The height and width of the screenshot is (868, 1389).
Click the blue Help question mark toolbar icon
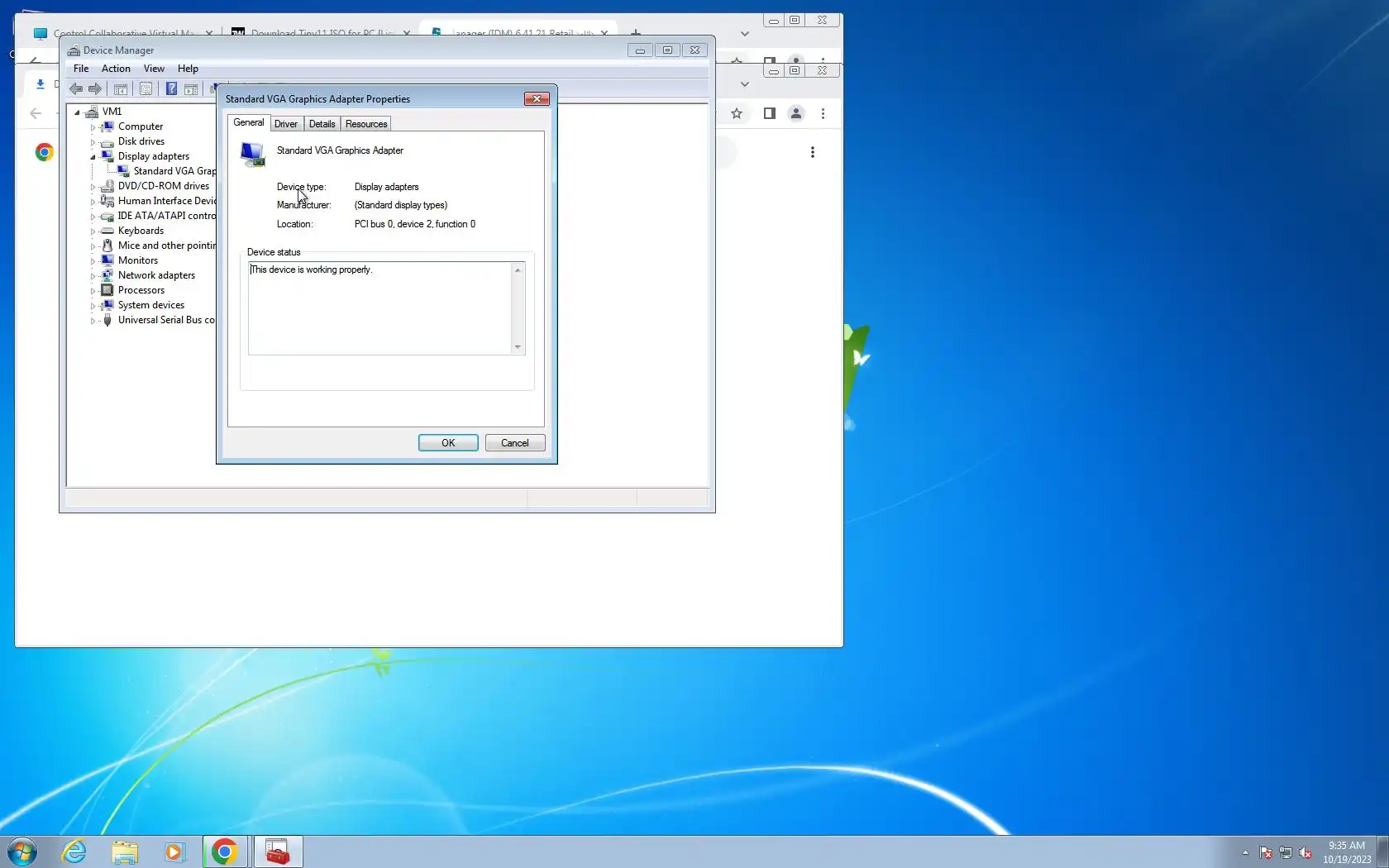(171, 89)
